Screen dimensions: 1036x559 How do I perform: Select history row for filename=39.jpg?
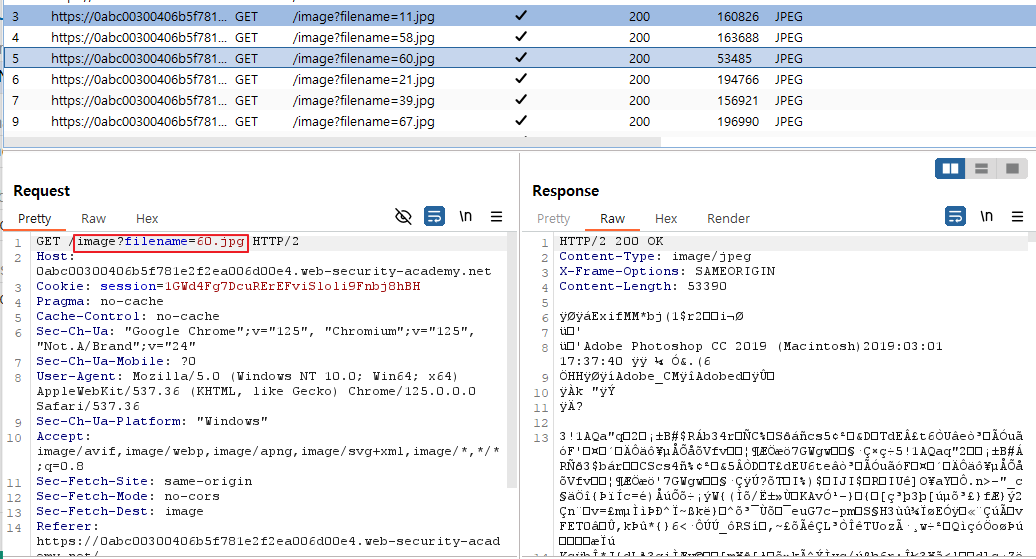pyautogui.click(x=519, y=100)
